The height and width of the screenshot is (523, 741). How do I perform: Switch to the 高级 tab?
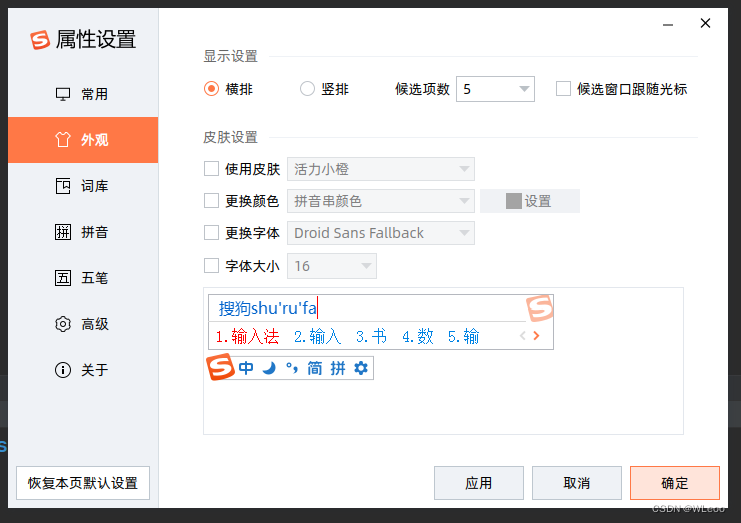pyautogui.click(x=83, y=324)
